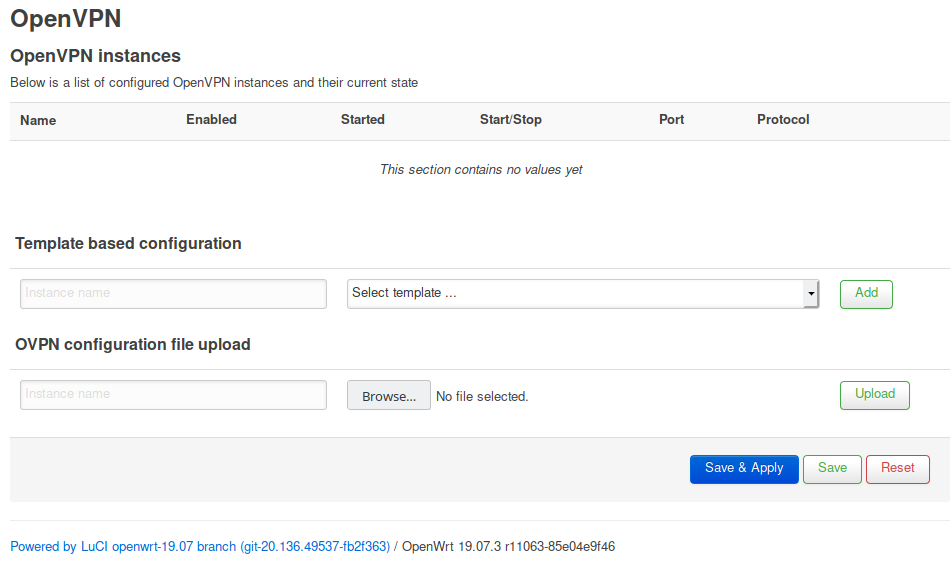Hit the Reset button
The height and width of the screenshot is (575, 952).
tap(897, 469)
